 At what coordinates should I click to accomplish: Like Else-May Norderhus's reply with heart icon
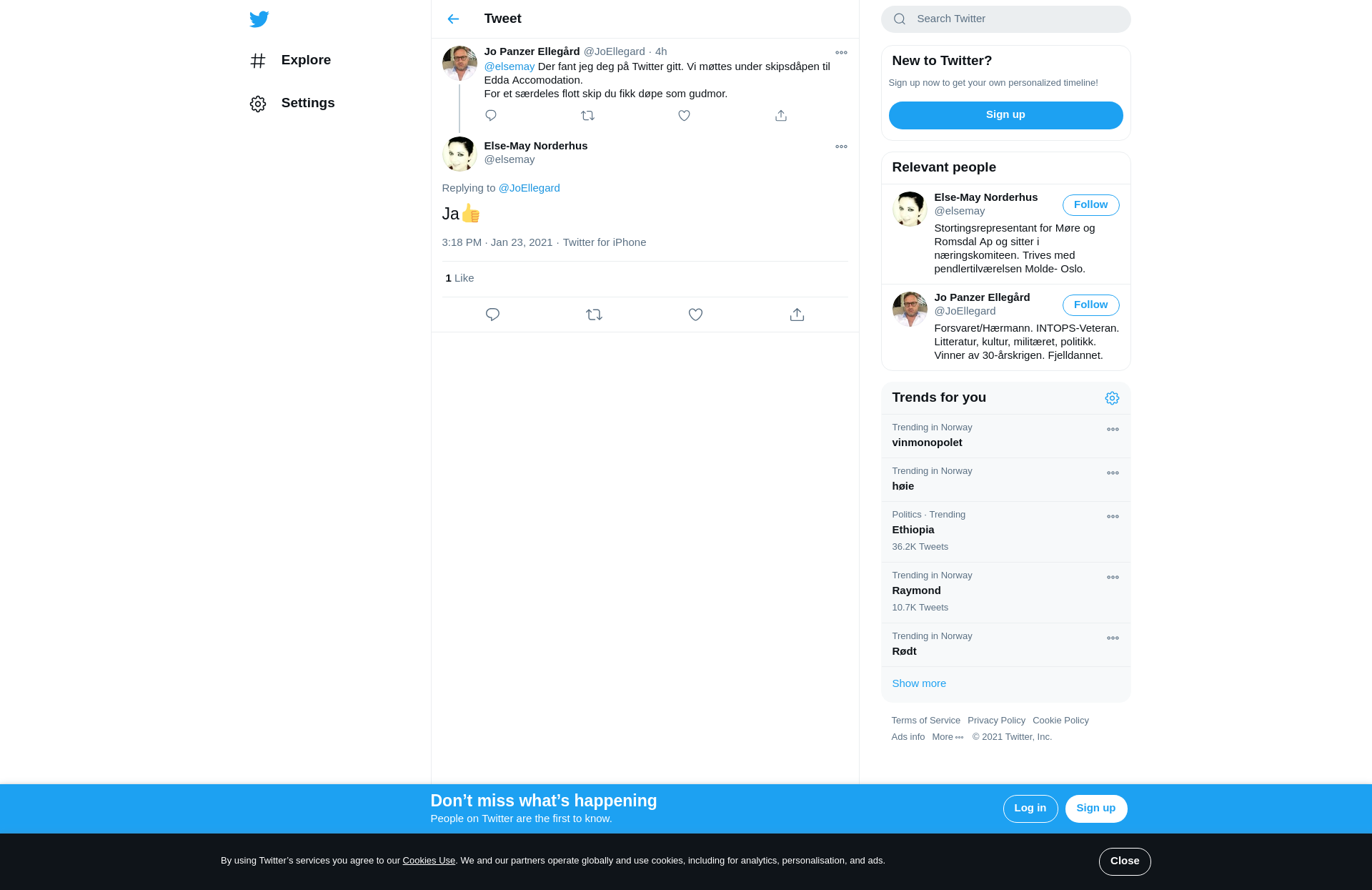pyautogui.click(x=695, y=315)
